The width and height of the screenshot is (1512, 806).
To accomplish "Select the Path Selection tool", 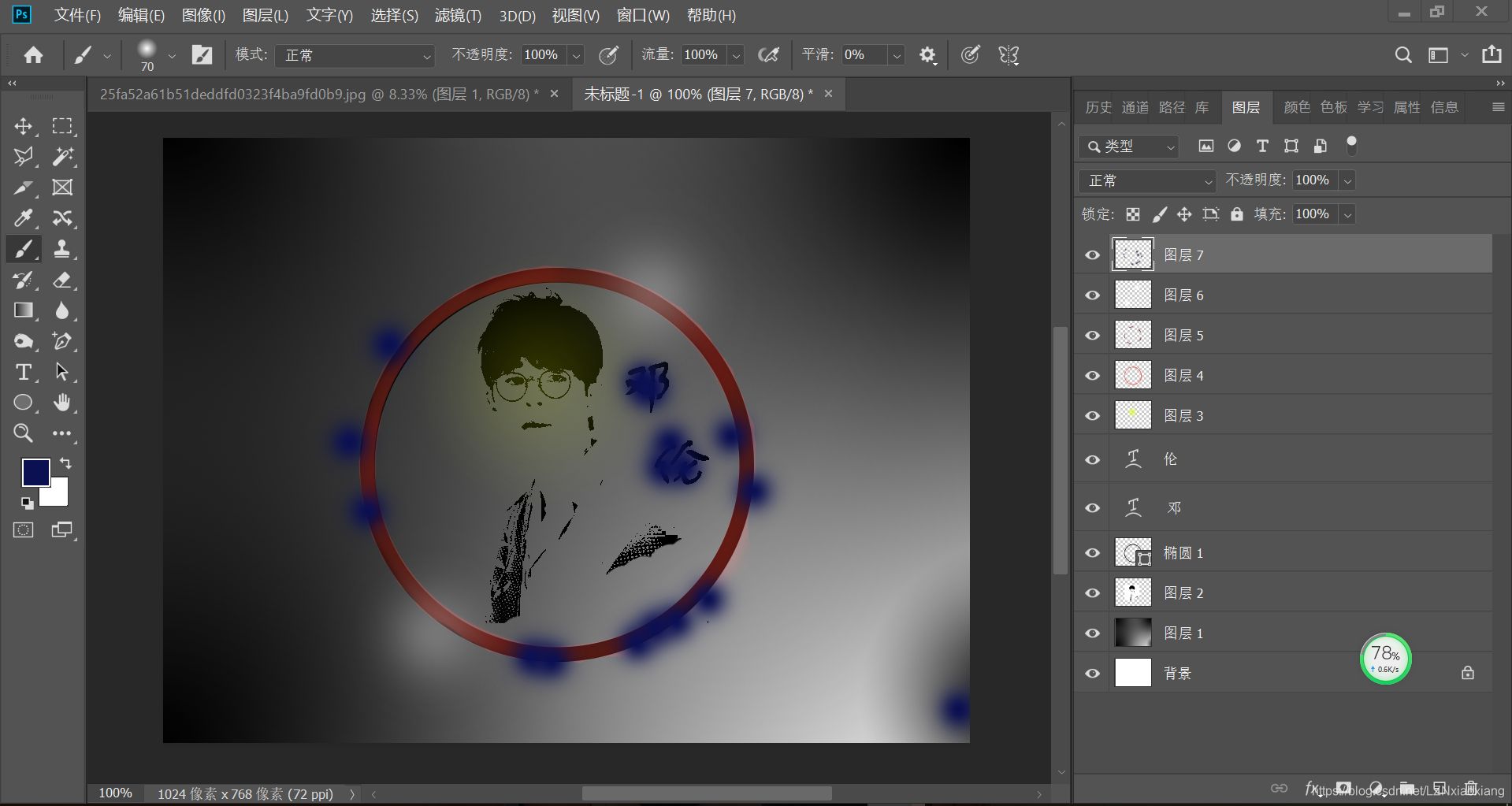I will coord(62,372).
